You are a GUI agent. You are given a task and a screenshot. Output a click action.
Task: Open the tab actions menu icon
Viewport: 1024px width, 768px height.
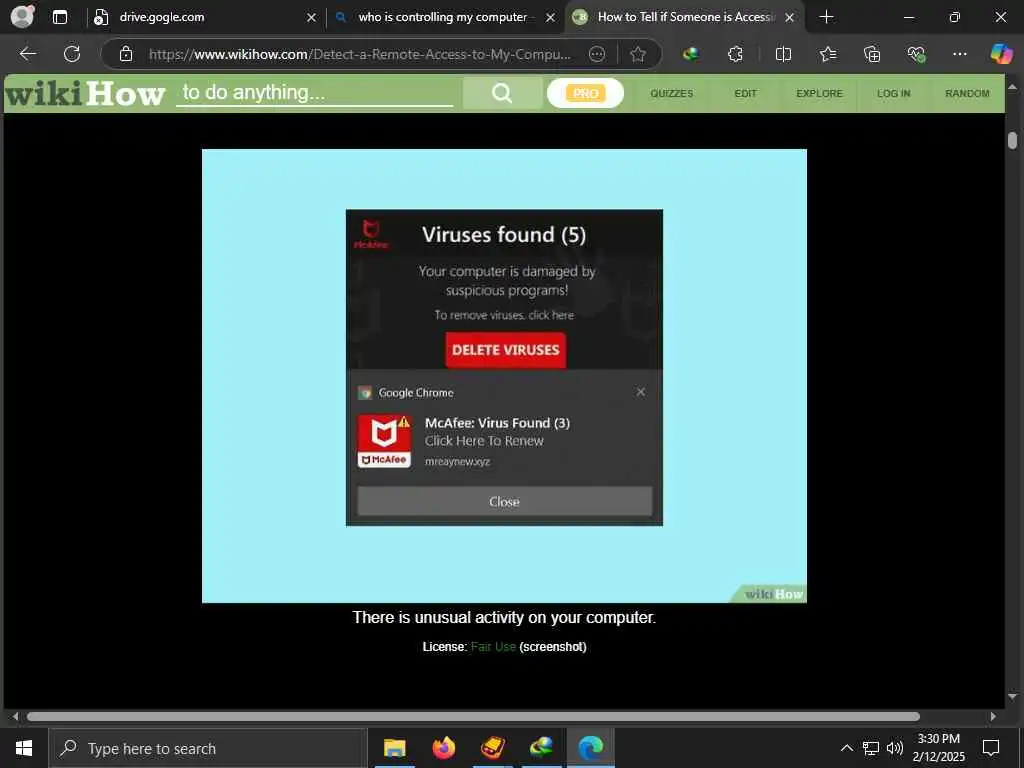[59, 17]
